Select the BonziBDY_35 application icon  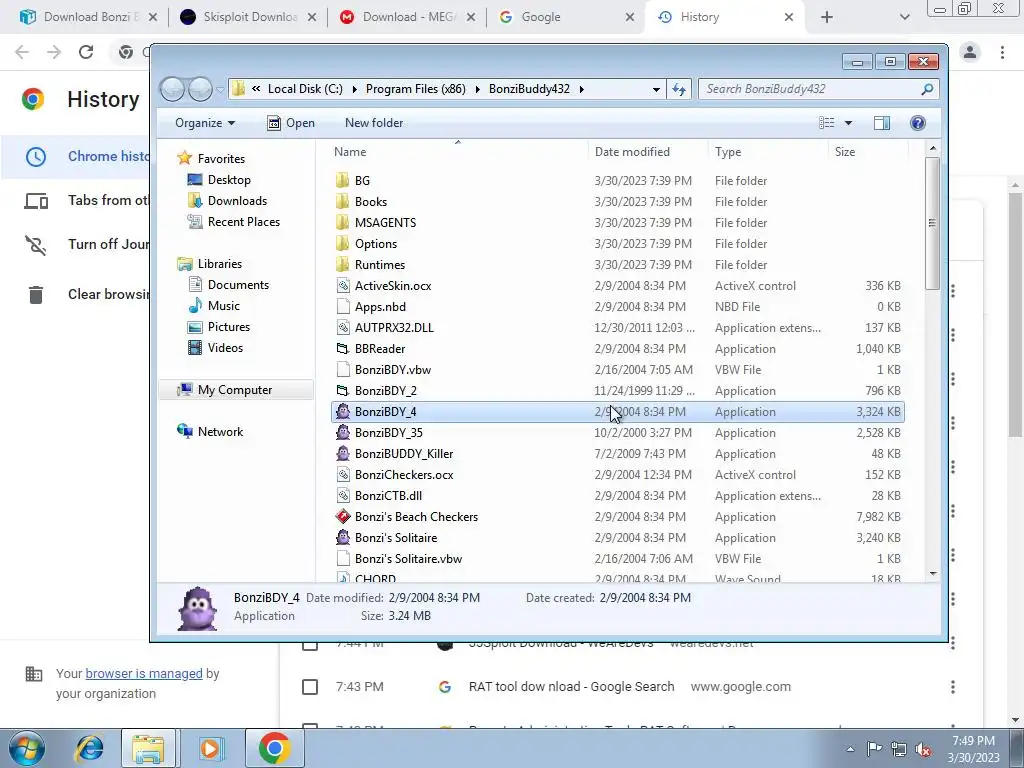[x=343, y=433]
